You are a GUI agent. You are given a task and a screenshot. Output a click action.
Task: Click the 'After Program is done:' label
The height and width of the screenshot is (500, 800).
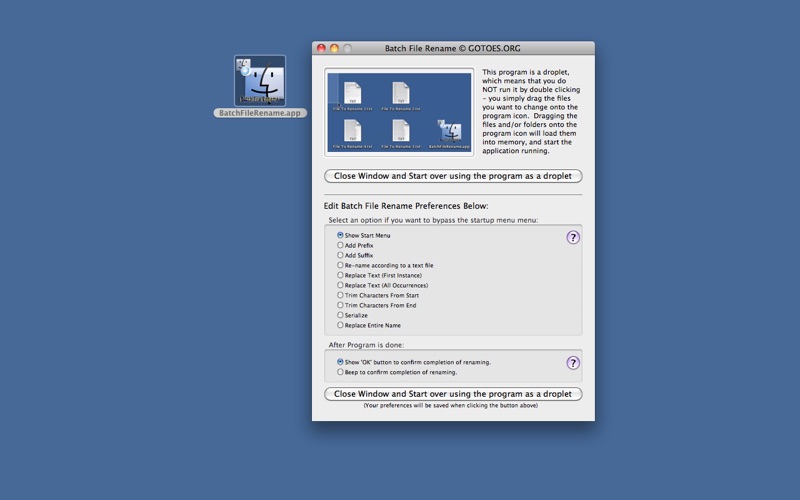(366, 345)
